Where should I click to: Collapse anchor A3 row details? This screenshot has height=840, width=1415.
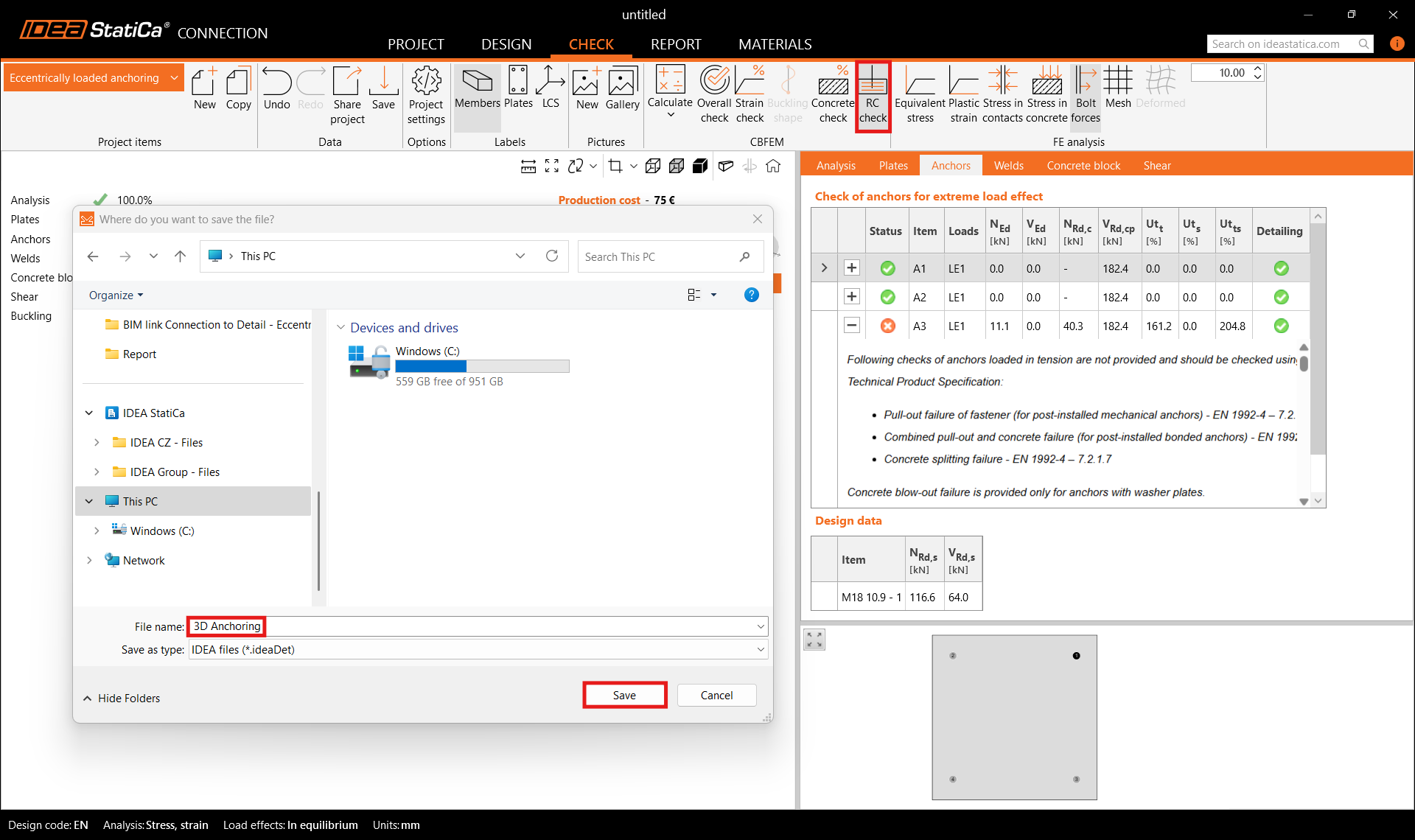click(x=851, y=326)
